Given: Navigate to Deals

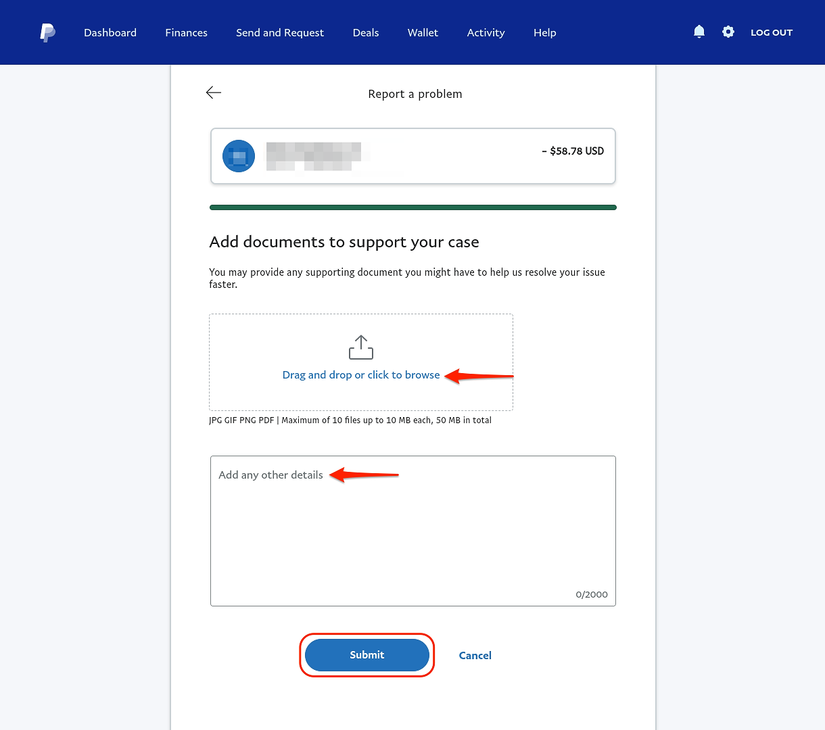Looking at the screenshot, I should (x=366, y=33).
